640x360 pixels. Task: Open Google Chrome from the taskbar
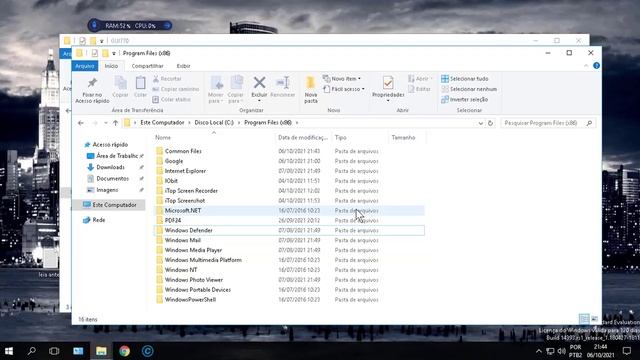pos(124,351)
